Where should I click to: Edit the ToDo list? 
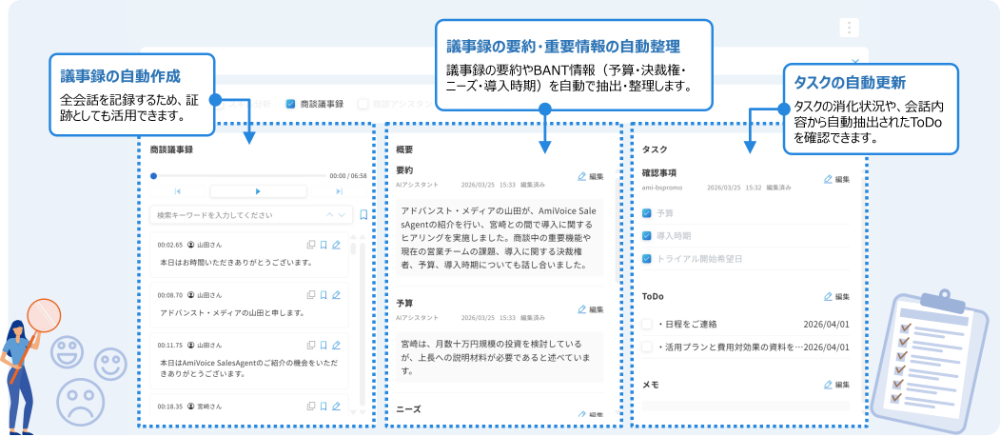coord(837,297)
